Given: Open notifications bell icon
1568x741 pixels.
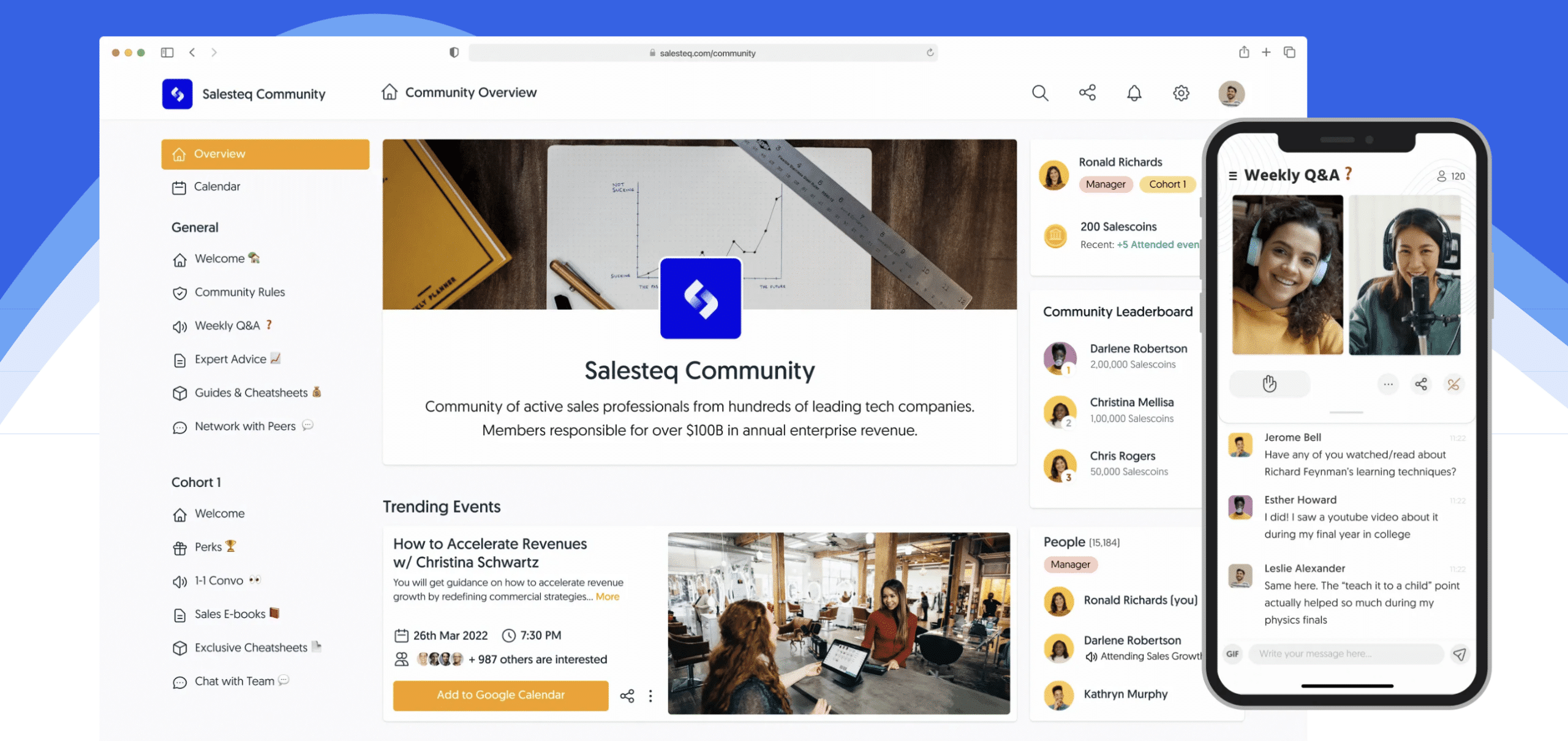Looking at the screenshot, I should (1134, 93).
